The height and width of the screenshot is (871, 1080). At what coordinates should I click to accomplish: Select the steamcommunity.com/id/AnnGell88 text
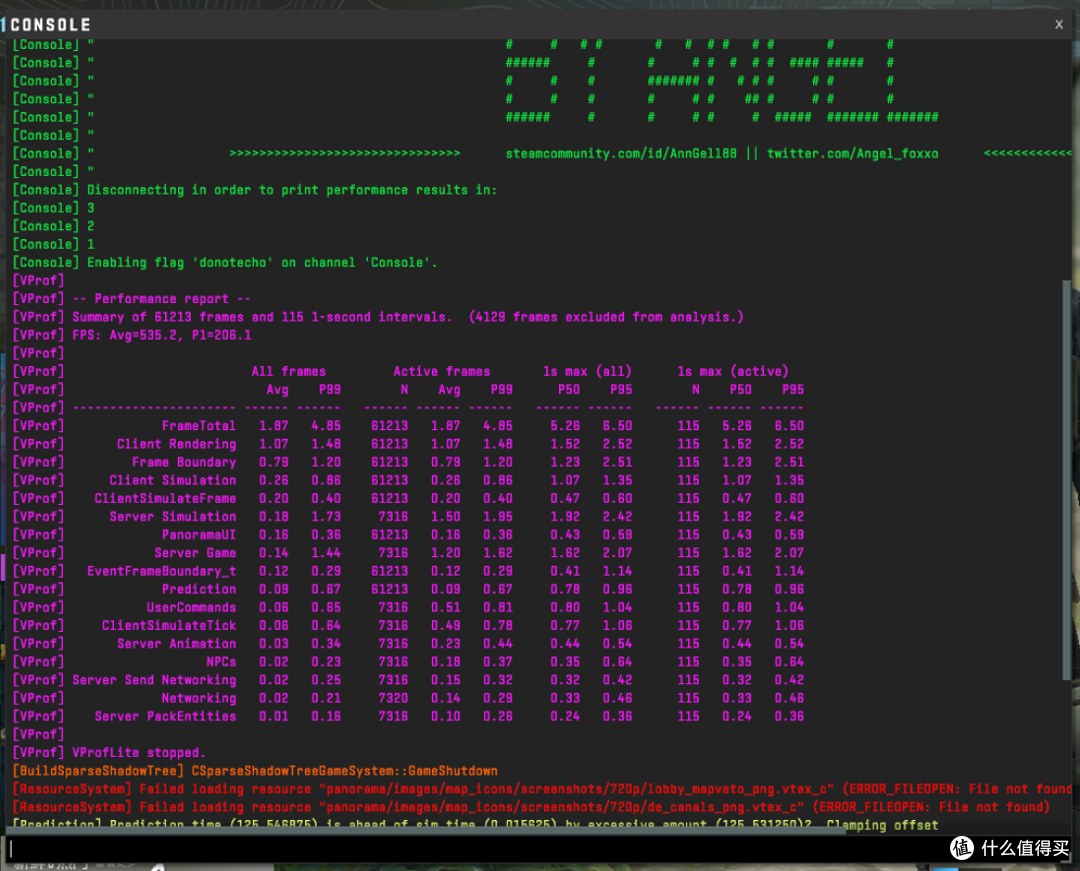621,154
